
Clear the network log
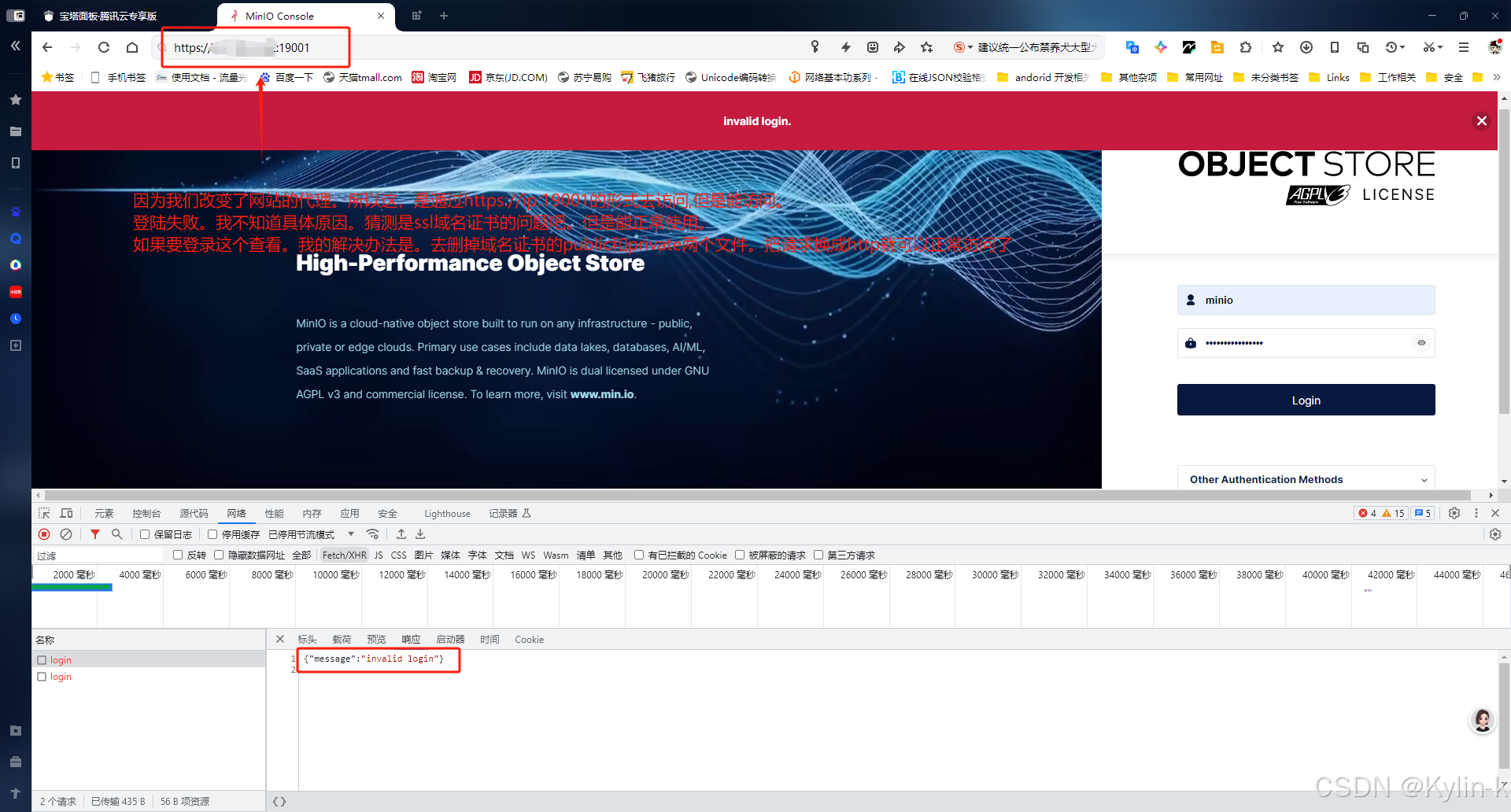click(x=66, y=534)
